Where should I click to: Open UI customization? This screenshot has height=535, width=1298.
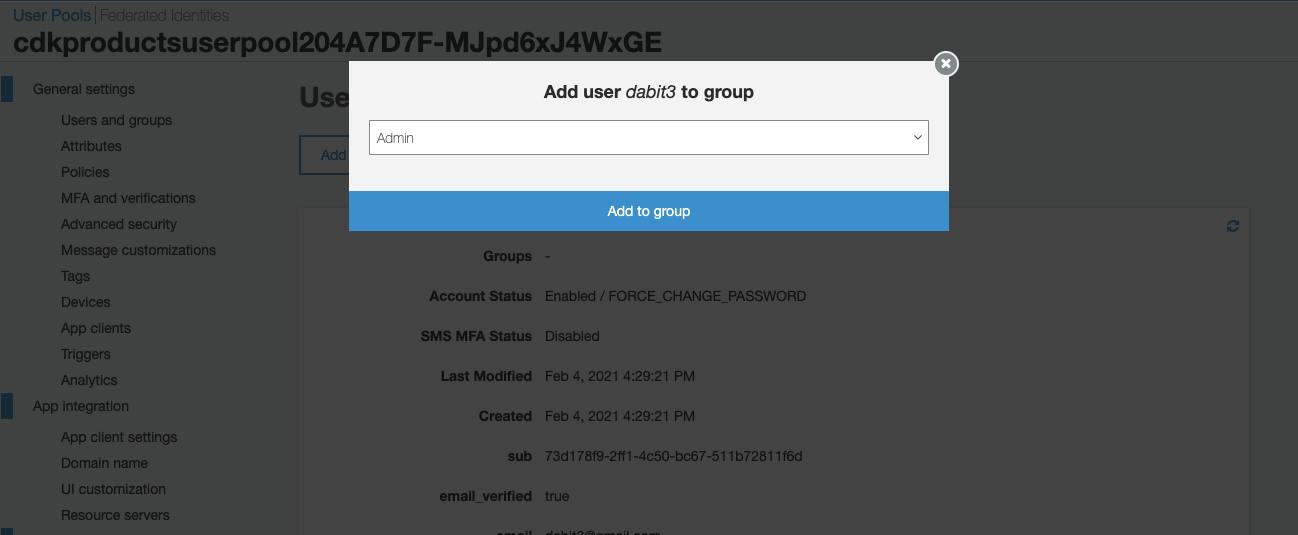(113, 489)
